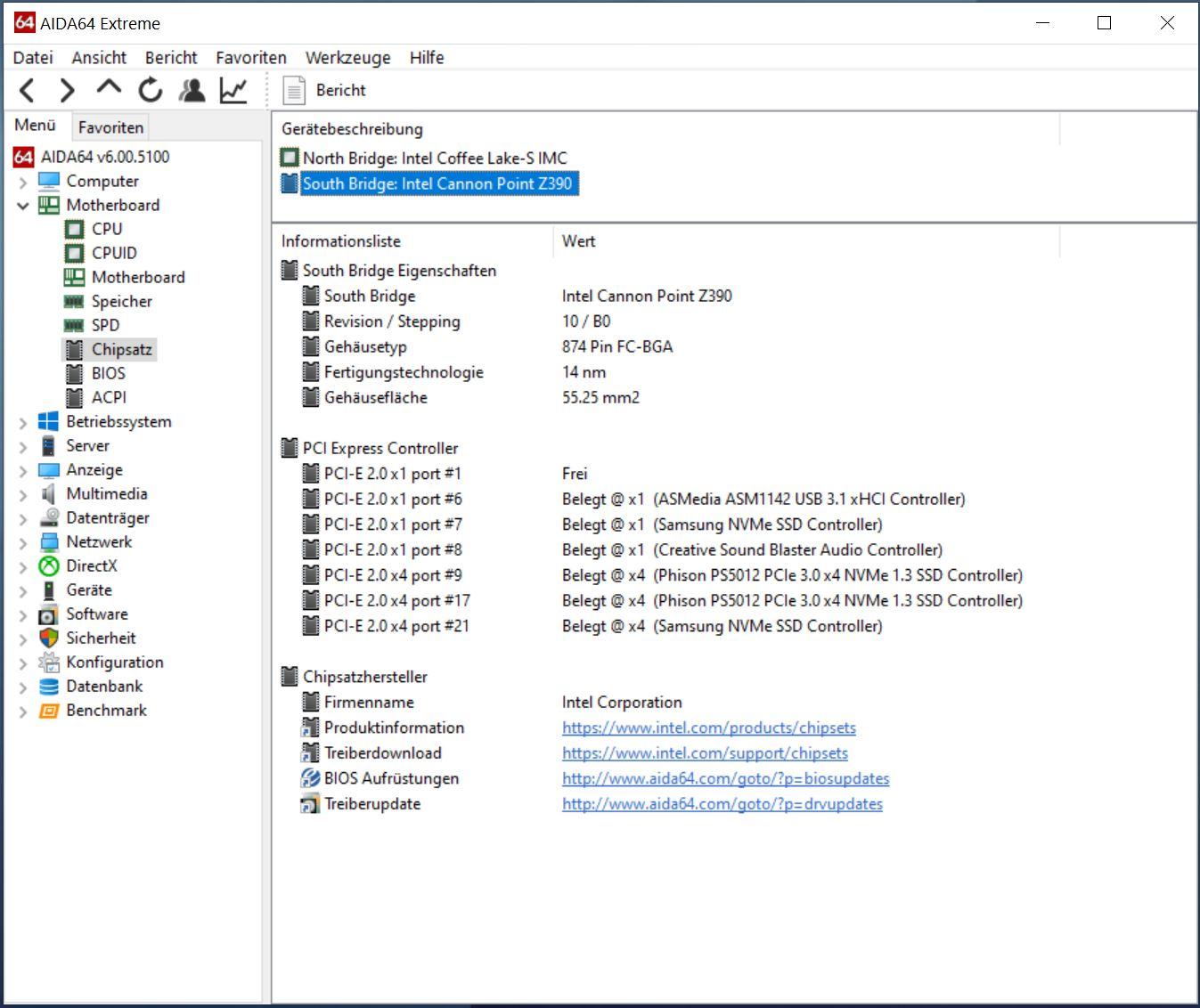The height and width of the screenshot is (1008, 1200).
Task: Open the Datei menu
Action: 33,58
